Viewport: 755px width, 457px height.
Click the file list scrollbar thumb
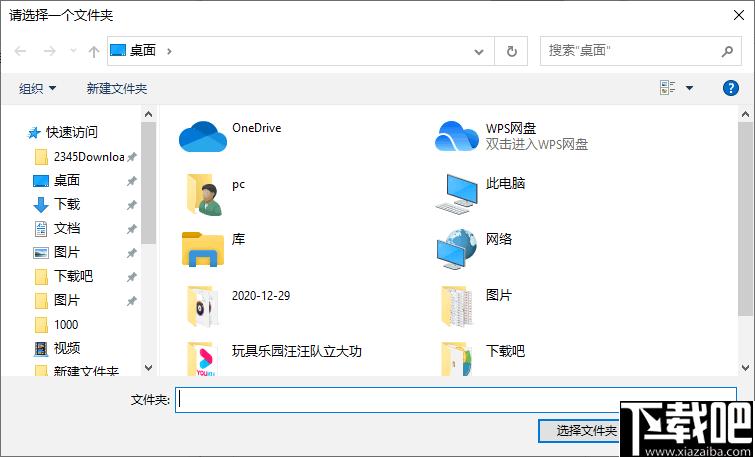click(x=745, y=219)
